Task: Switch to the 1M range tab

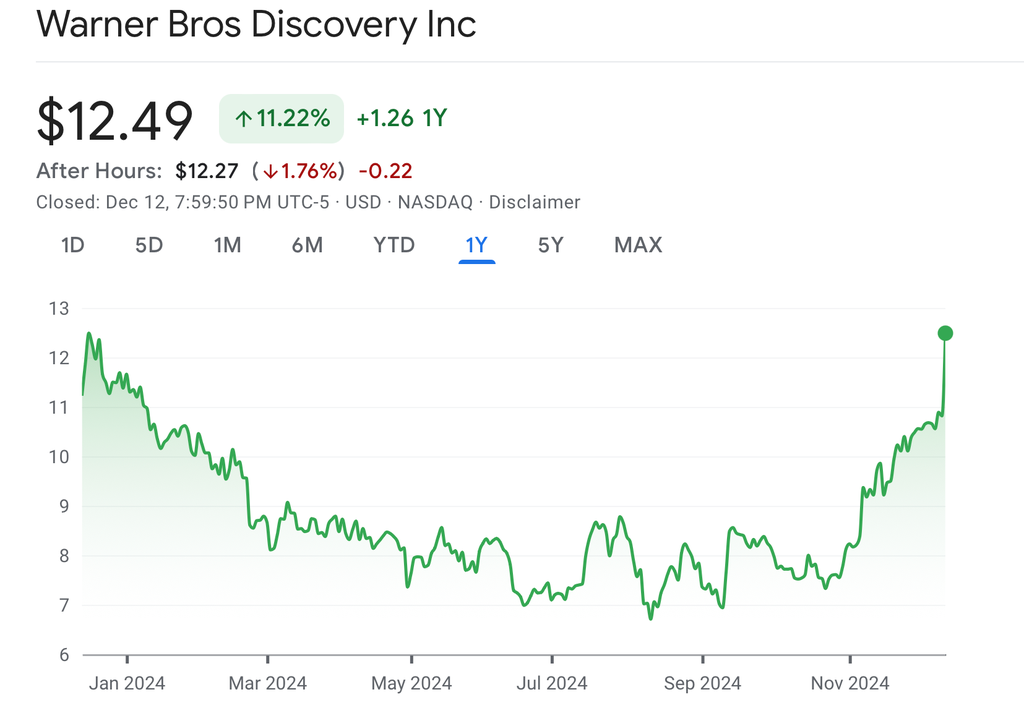Action: coord(227,245)
